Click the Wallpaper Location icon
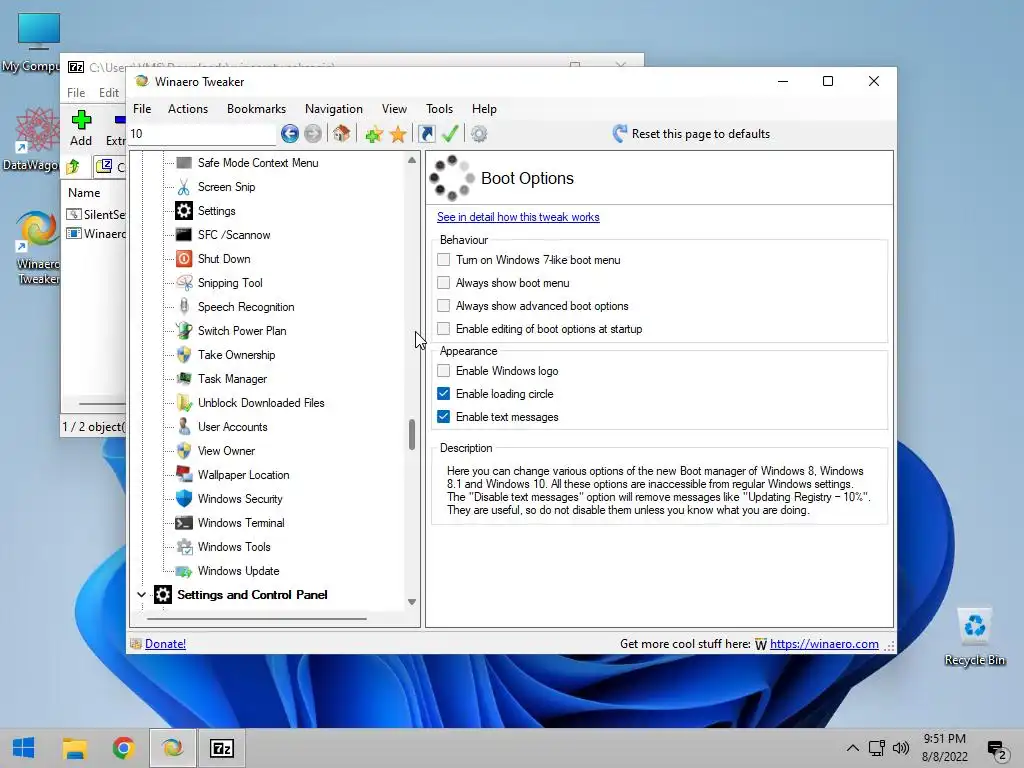The height and width of the screenshot is (768, 1024). click(184, 475)
